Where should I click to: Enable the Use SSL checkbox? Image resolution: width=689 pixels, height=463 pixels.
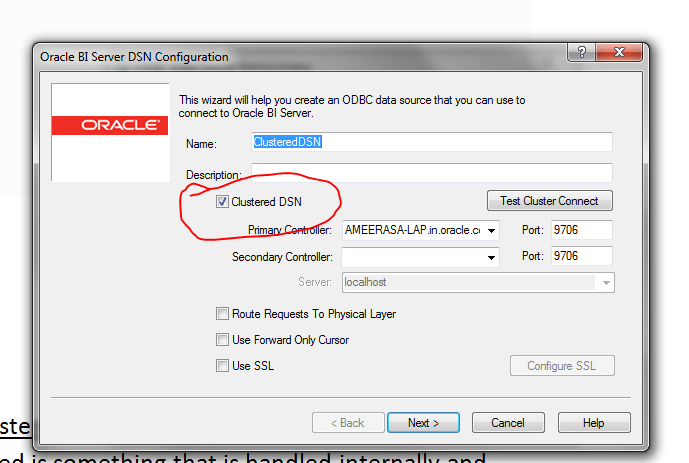[222, 365]
